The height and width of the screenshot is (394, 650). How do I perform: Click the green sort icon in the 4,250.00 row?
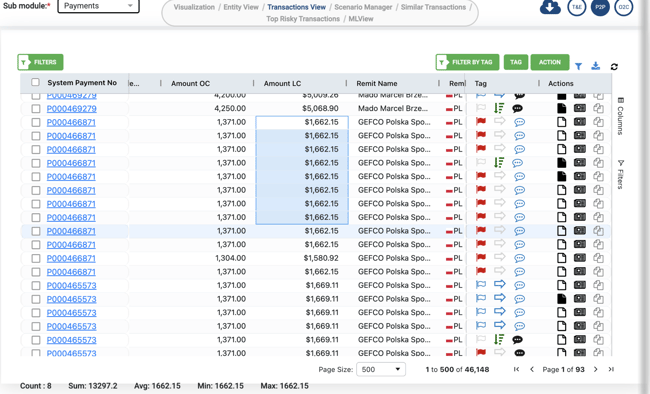point(499,108)
